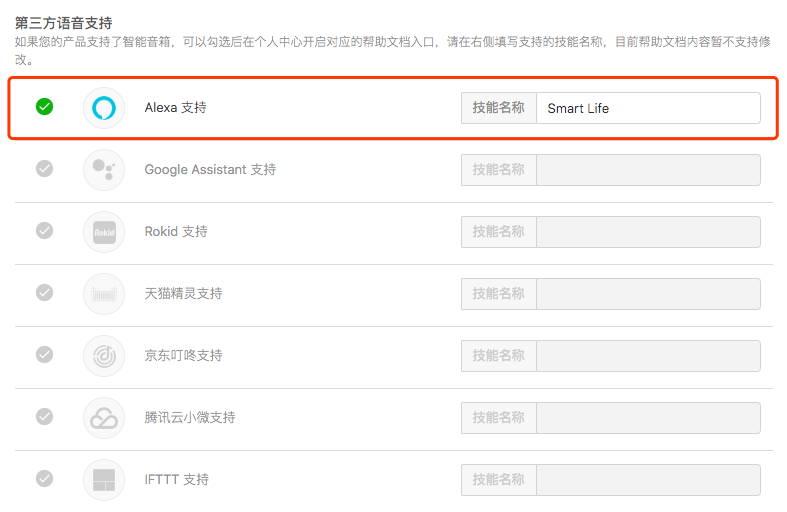Click the Alexa ring logo icon
Image resolution: width=787 pixels, height=512 pixels.
(x=104, y=107)
